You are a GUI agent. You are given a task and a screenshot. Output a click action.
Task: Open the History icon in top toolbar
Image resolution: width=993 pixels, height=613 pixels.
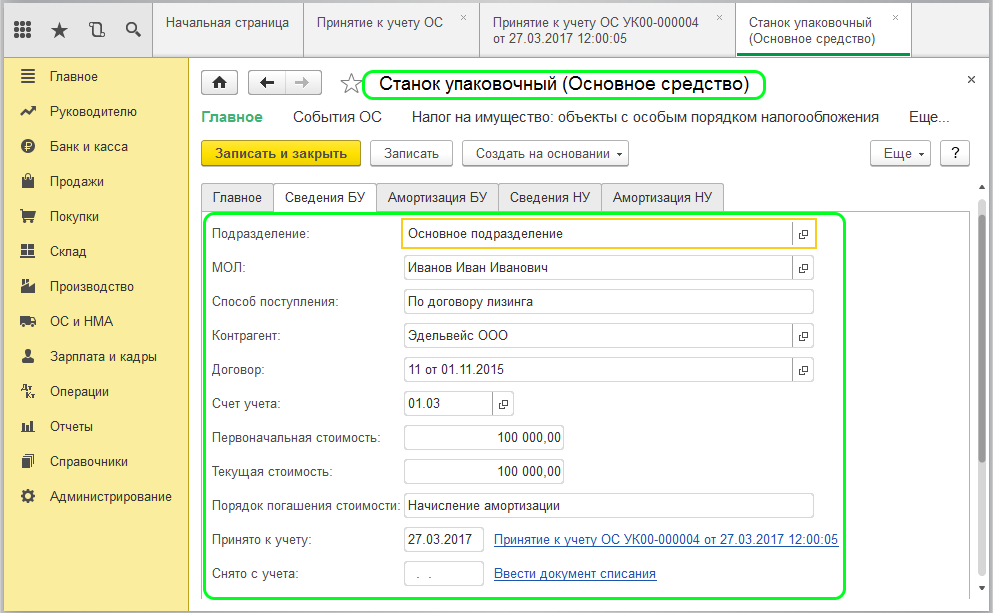coord(96,29)
